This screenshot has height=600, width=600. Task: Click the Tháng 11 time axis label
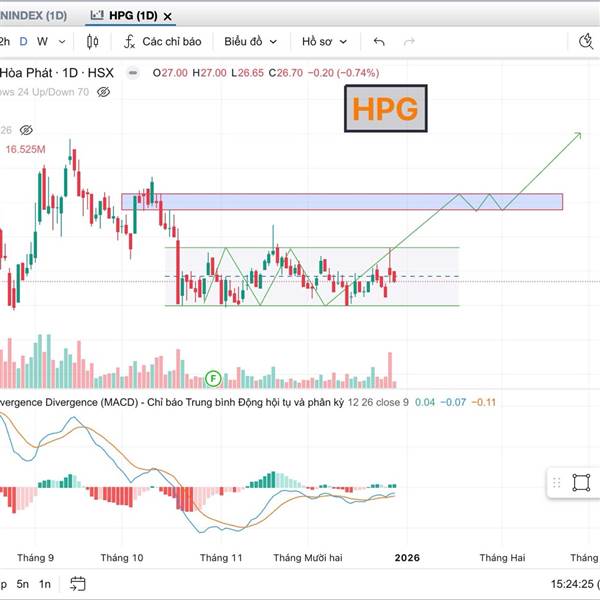coord(221,558)
